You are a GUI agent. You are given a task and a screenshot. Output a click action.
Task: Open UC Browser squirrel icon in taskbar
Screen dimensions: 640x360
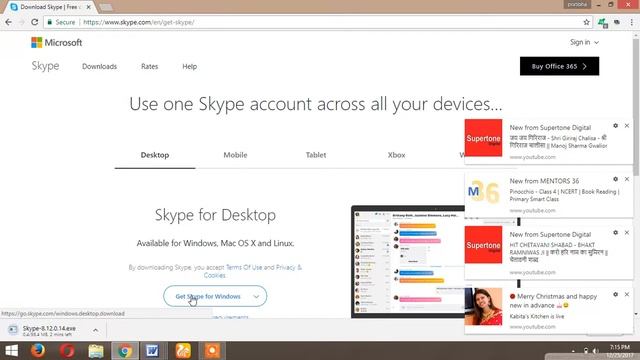point(183,351)
